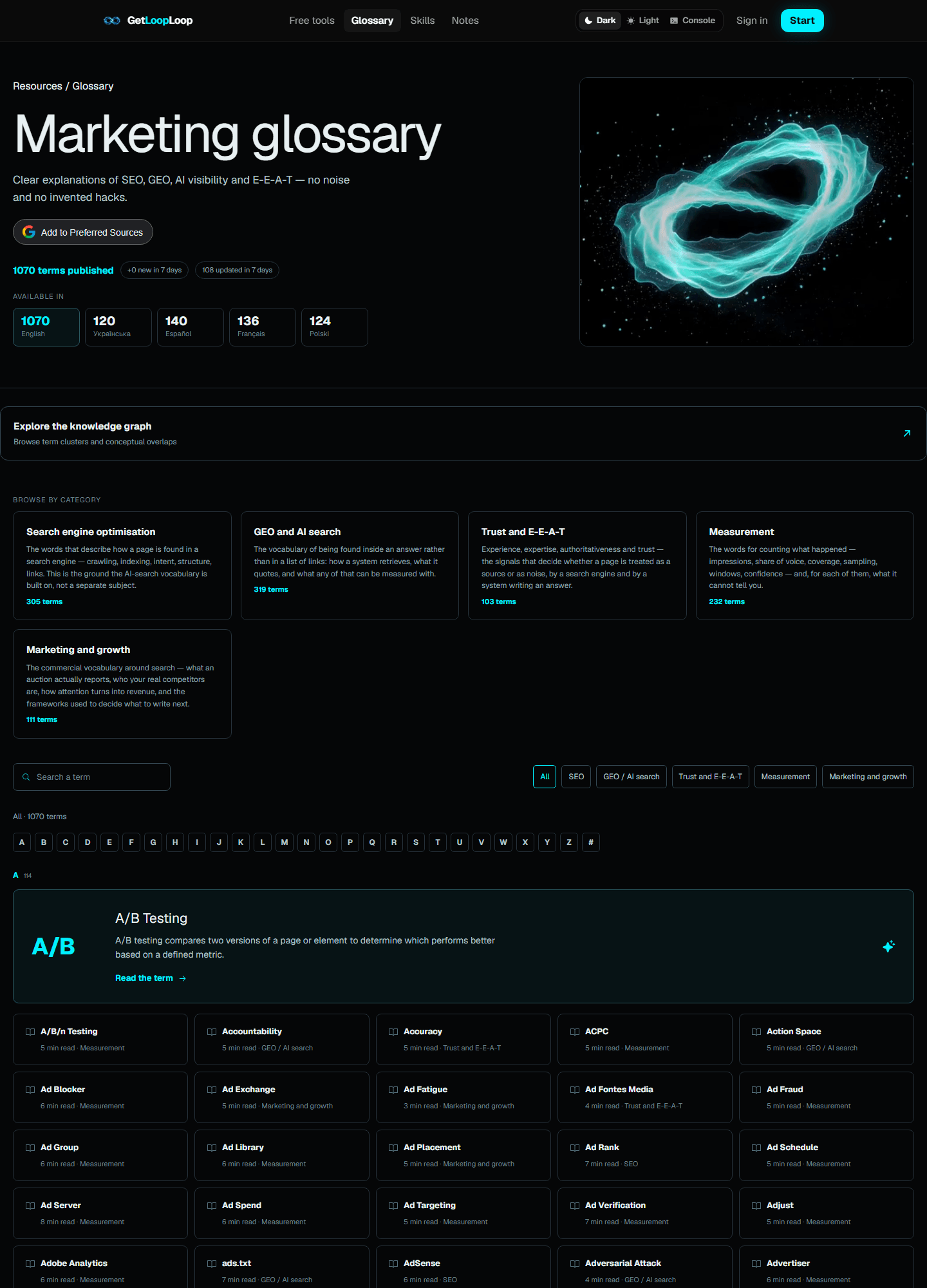This screenshot has height=1288, width=927.
Task: Filter terms by Trust and E-E-A-T
Action: point(711,777)
